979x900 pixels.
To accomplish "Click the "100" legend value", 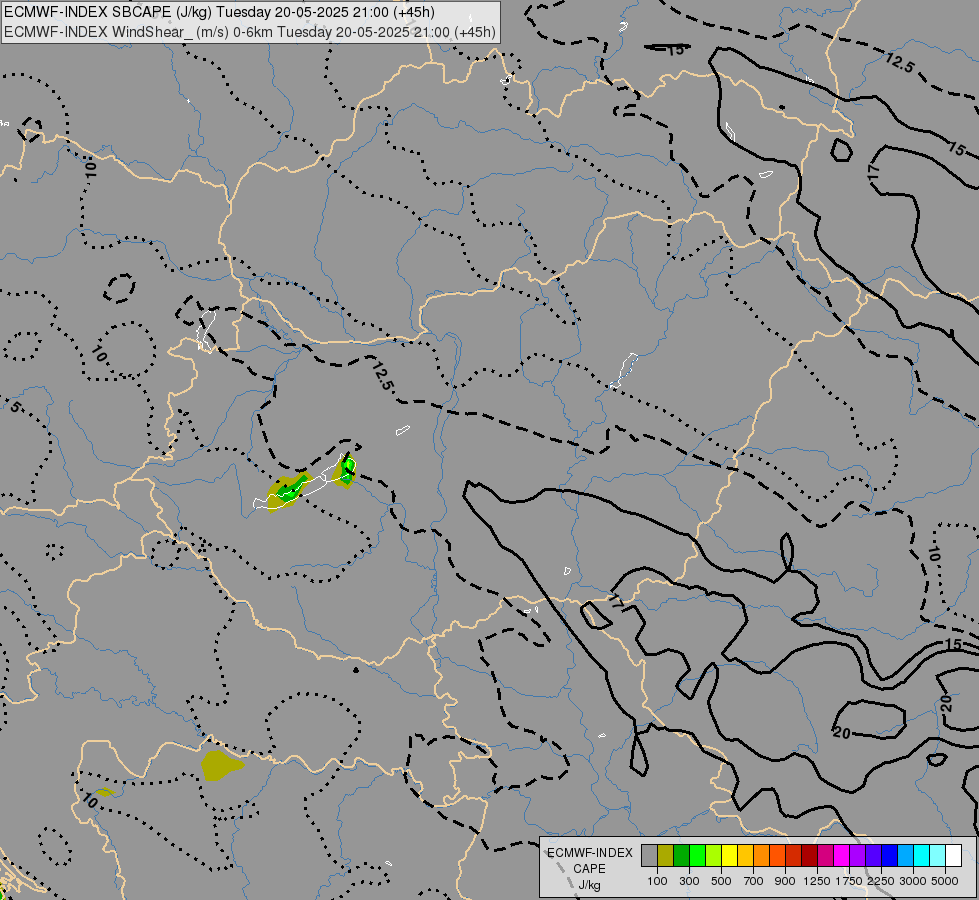I will 657,881.
